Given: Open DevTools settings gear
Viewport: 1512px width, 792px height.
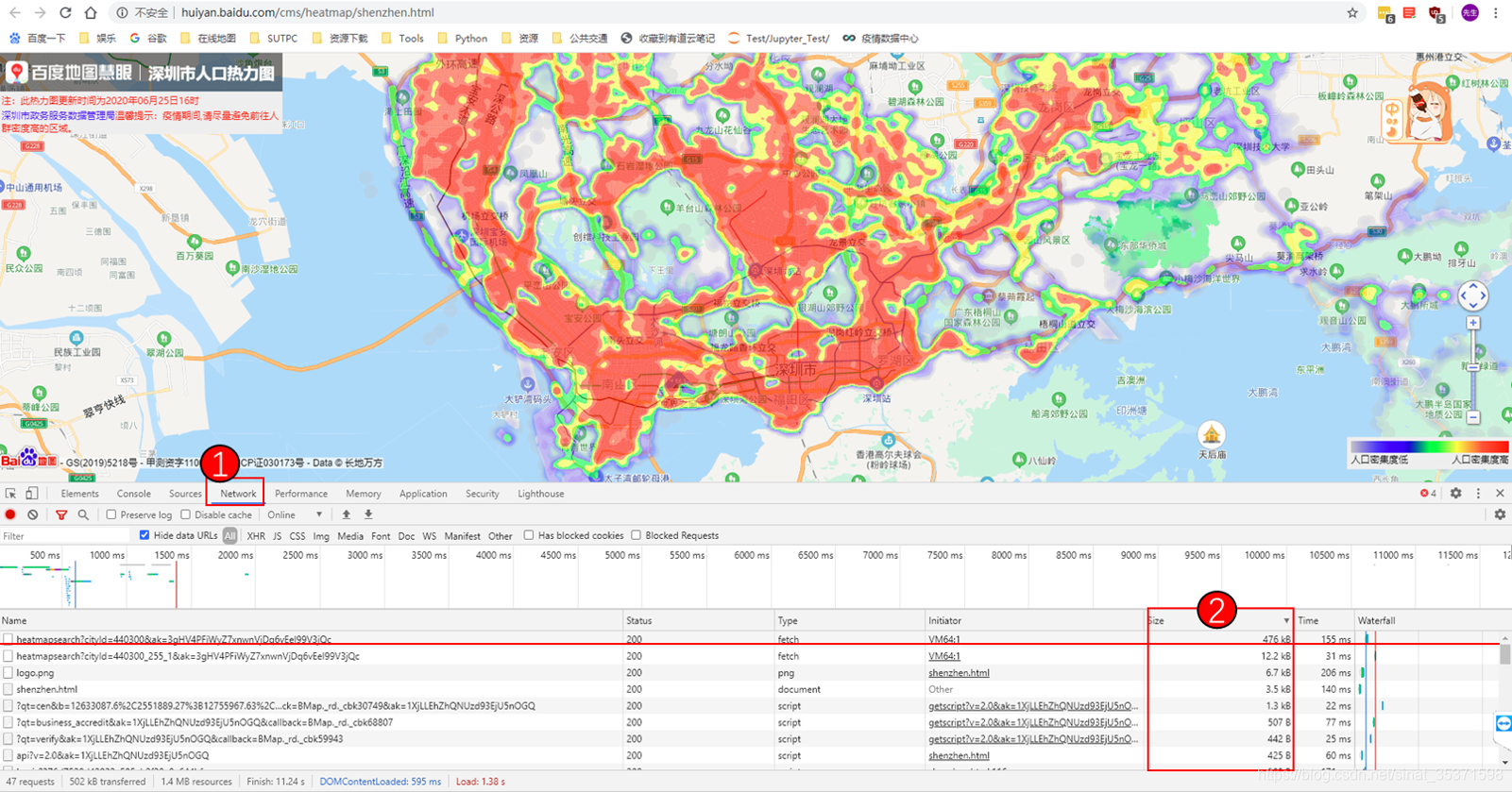Looking at the screenshot, I should click(1455, 493).
